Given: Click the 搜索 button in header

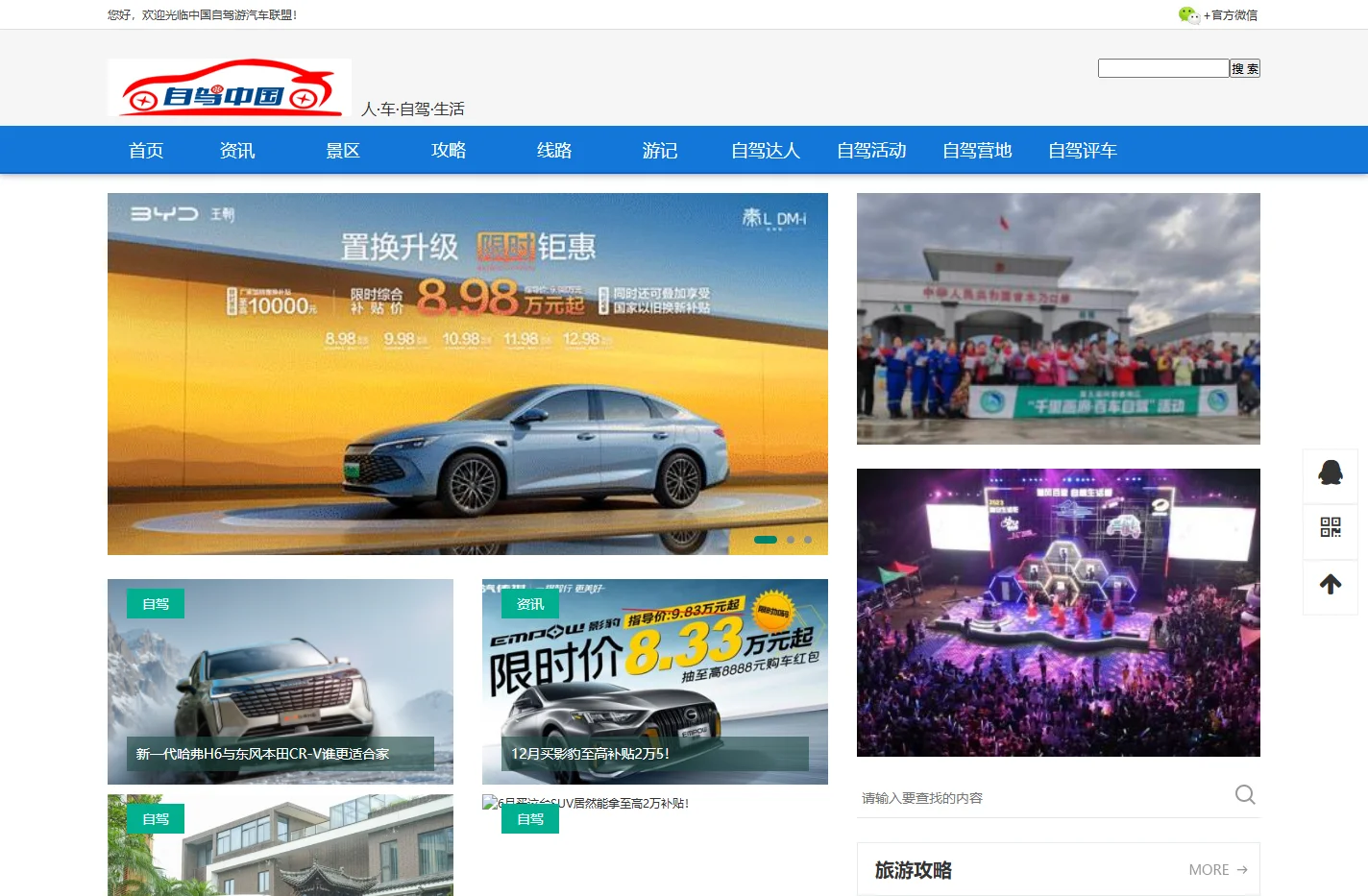Looking at the screenshot, I should (1245, 68).
